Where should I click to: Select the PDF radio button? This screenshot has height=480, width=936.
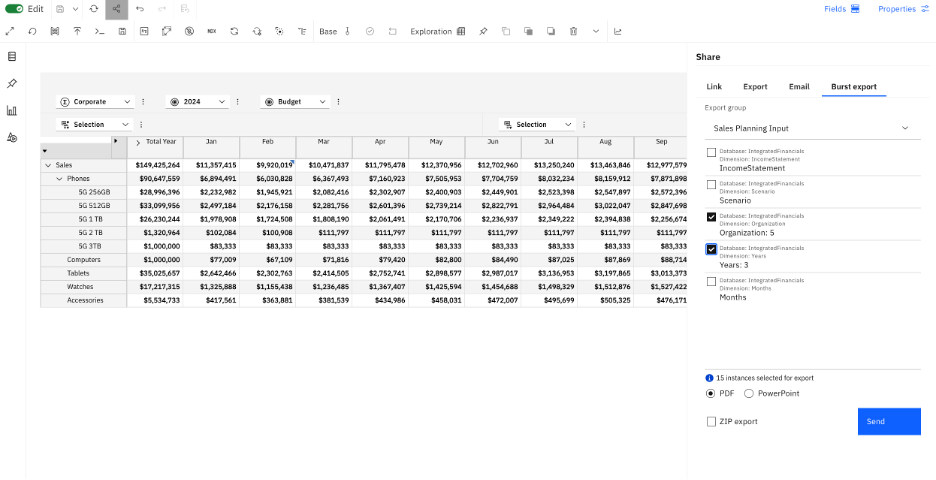pos(710,393)
